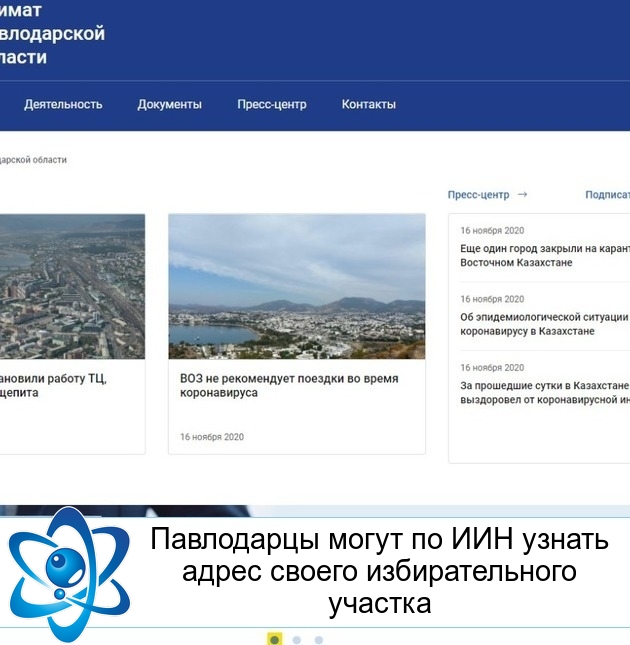
Task: Open the Пресс-центр section heading link
Action: (478, 195)
